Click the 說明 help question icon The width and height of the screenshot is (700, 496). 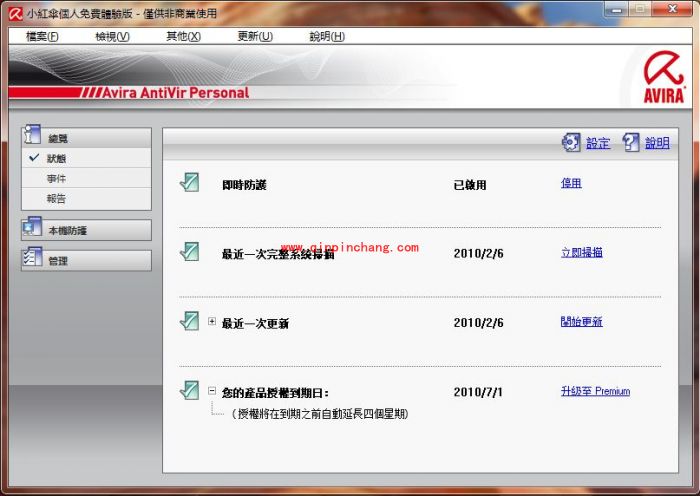coord(631,143)
